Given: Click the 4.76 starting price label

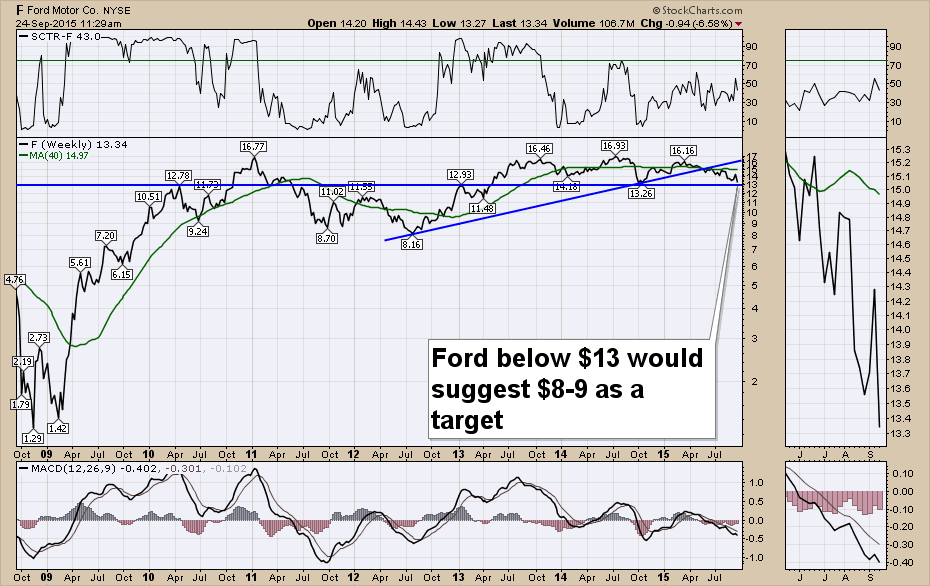Looking at the screenshot, I should coord(15,280).
